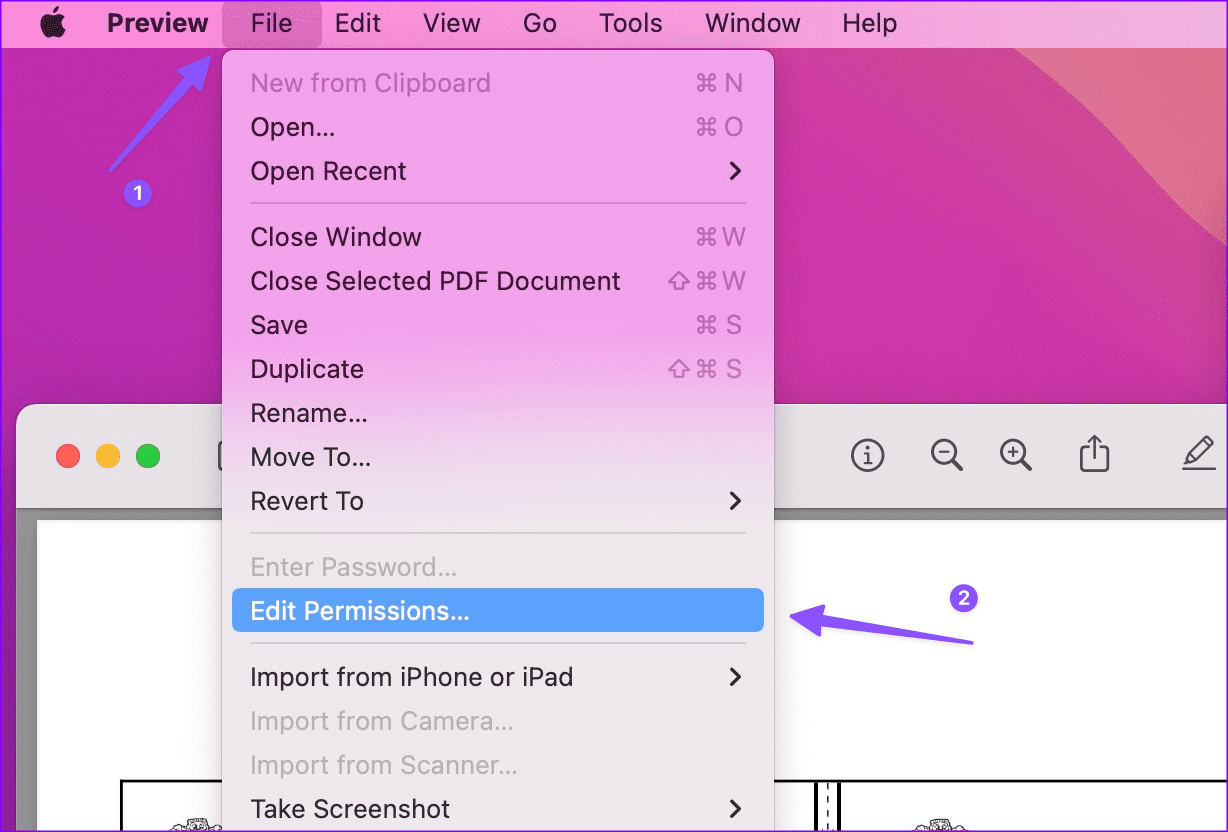Select Close Window menu item
The height and width of the screenshot is (832, 1228).
(x=498, y=237)
